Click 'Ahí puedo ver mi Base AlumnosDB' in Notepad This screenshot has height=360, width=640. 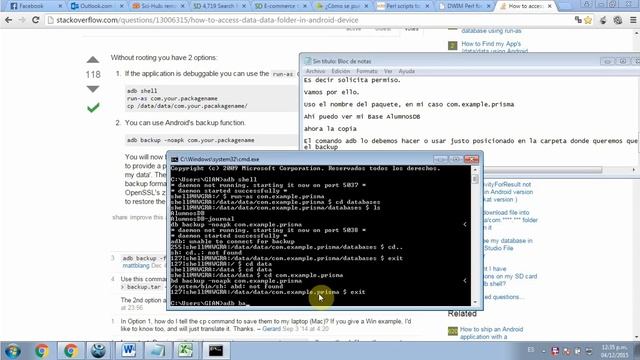click(362, 117)
